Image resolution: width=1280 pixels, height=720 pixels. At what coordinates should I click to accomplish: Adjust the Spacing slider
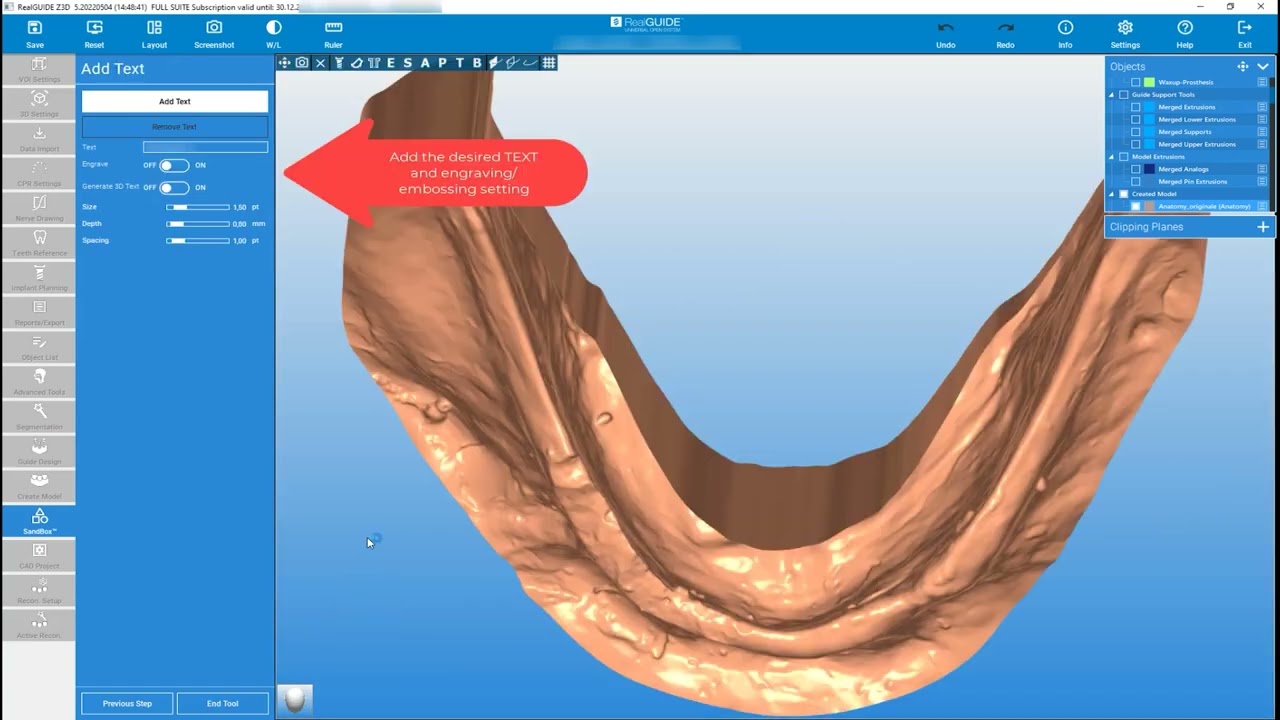[x=198, y=241]
